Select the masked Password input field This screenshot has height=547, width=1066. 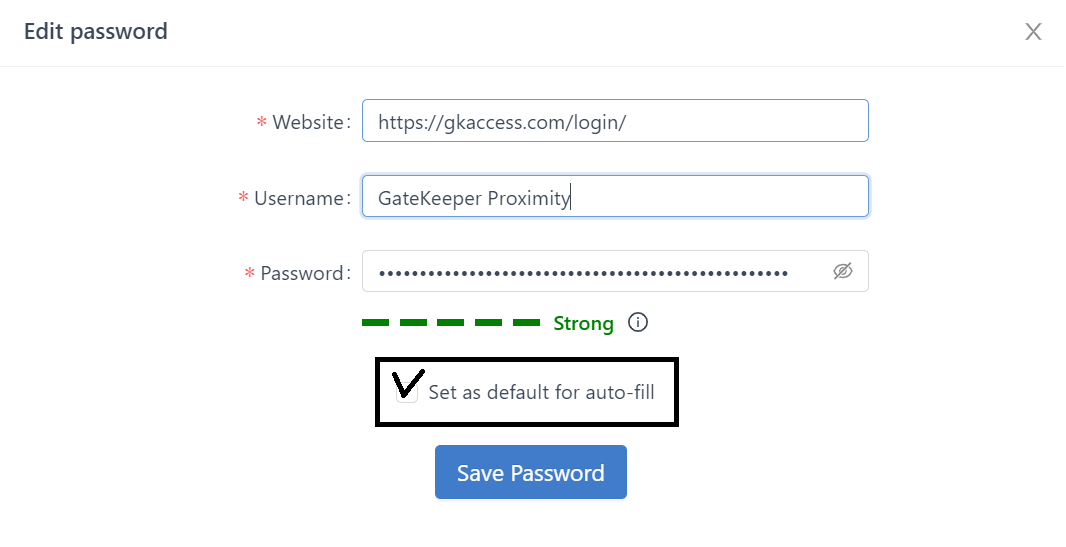click(590, 272)
